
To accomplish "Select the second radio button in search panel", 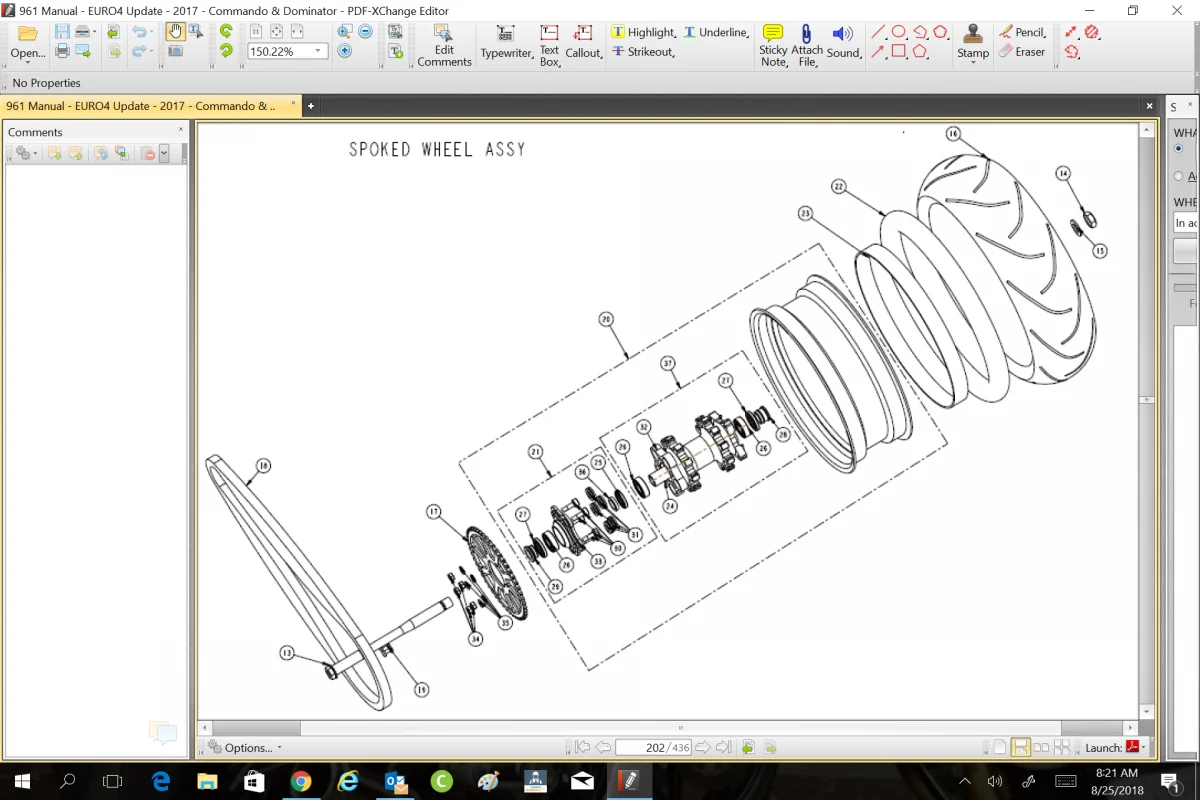I will 1179,176.
